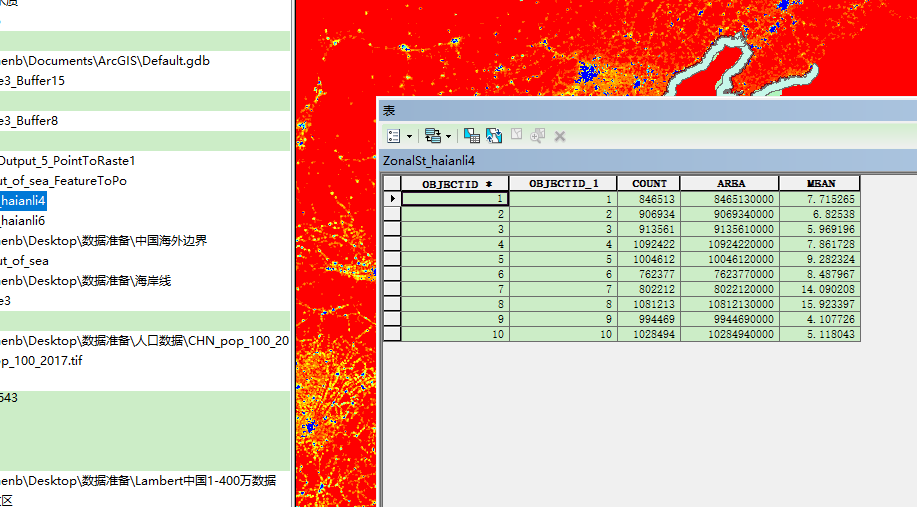Select the ut_of_sea_FeatureToPo layer
Viewport: 917px width, 507px height.
click(x=63, y=181)
